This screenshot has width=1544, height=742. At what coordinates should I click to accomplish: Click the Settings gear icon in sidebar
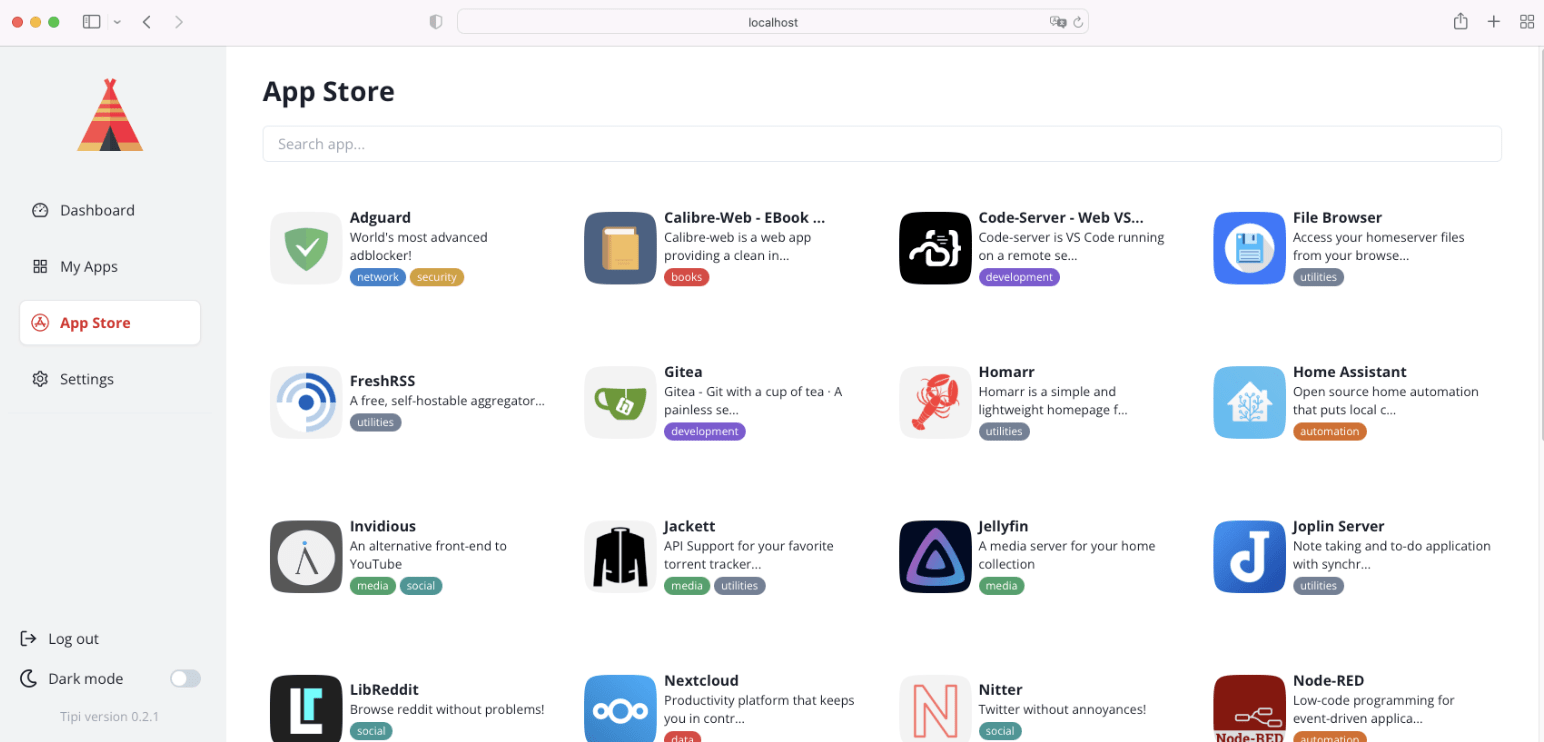pos(40,379)
